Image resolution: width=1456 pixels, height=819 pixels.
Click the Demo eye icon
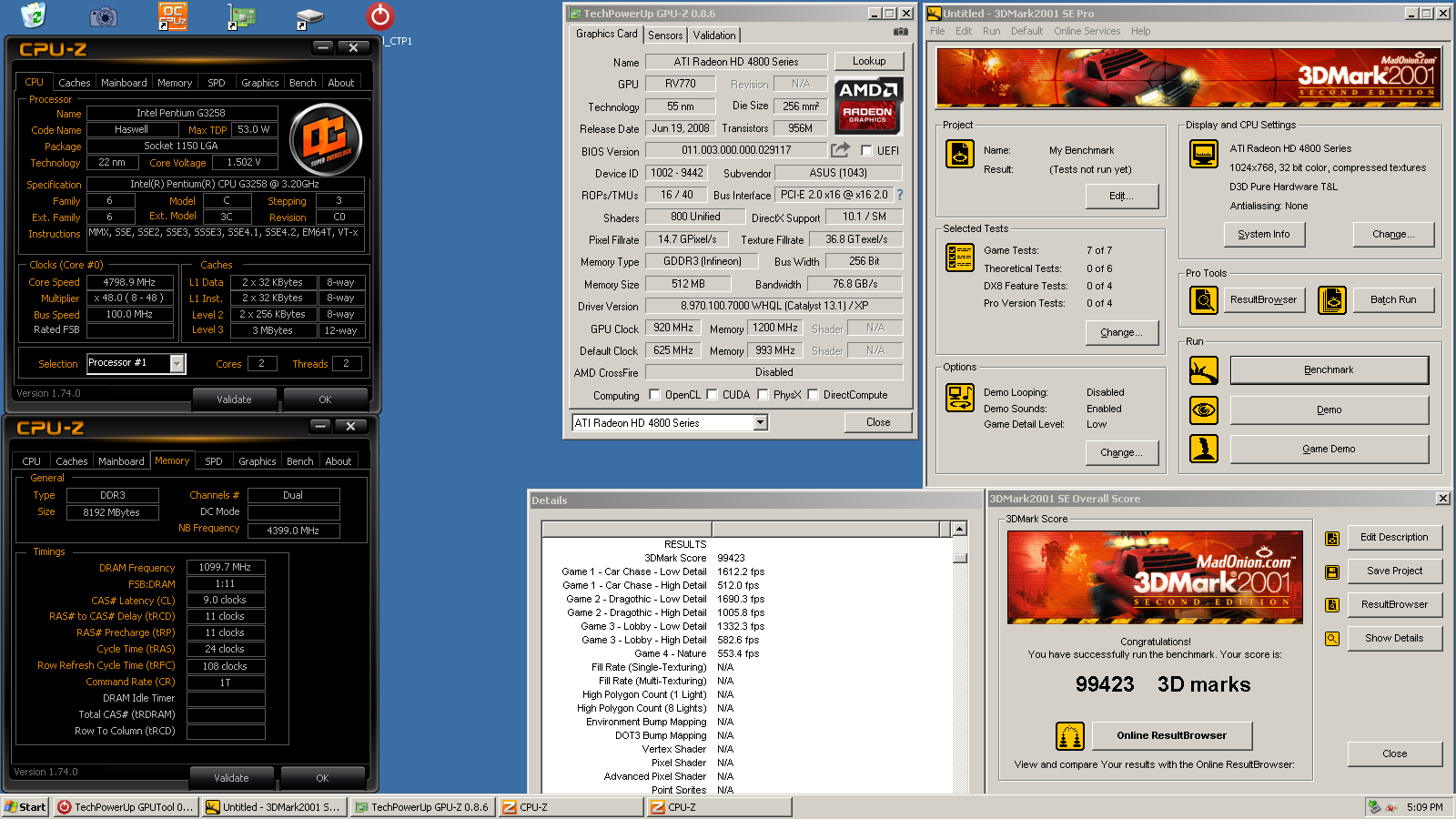click(x=1204, y=409)
